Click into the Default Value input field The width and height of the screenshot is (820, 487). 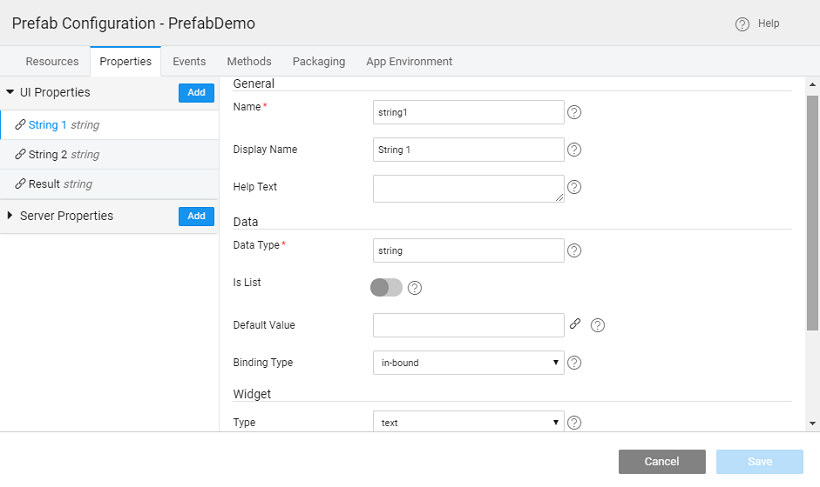pyautogui.click(x=468, y=325)
